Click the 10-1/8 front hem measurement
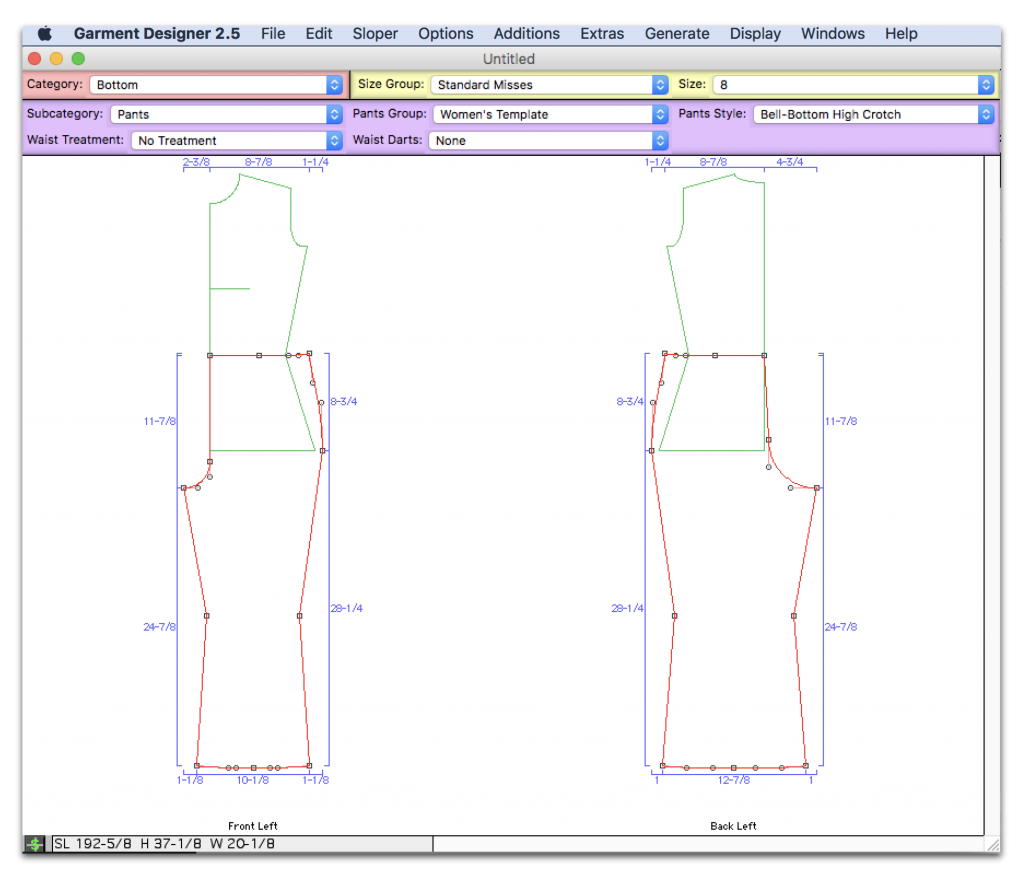Viewport: 1024px width, 879px height. 253,780
